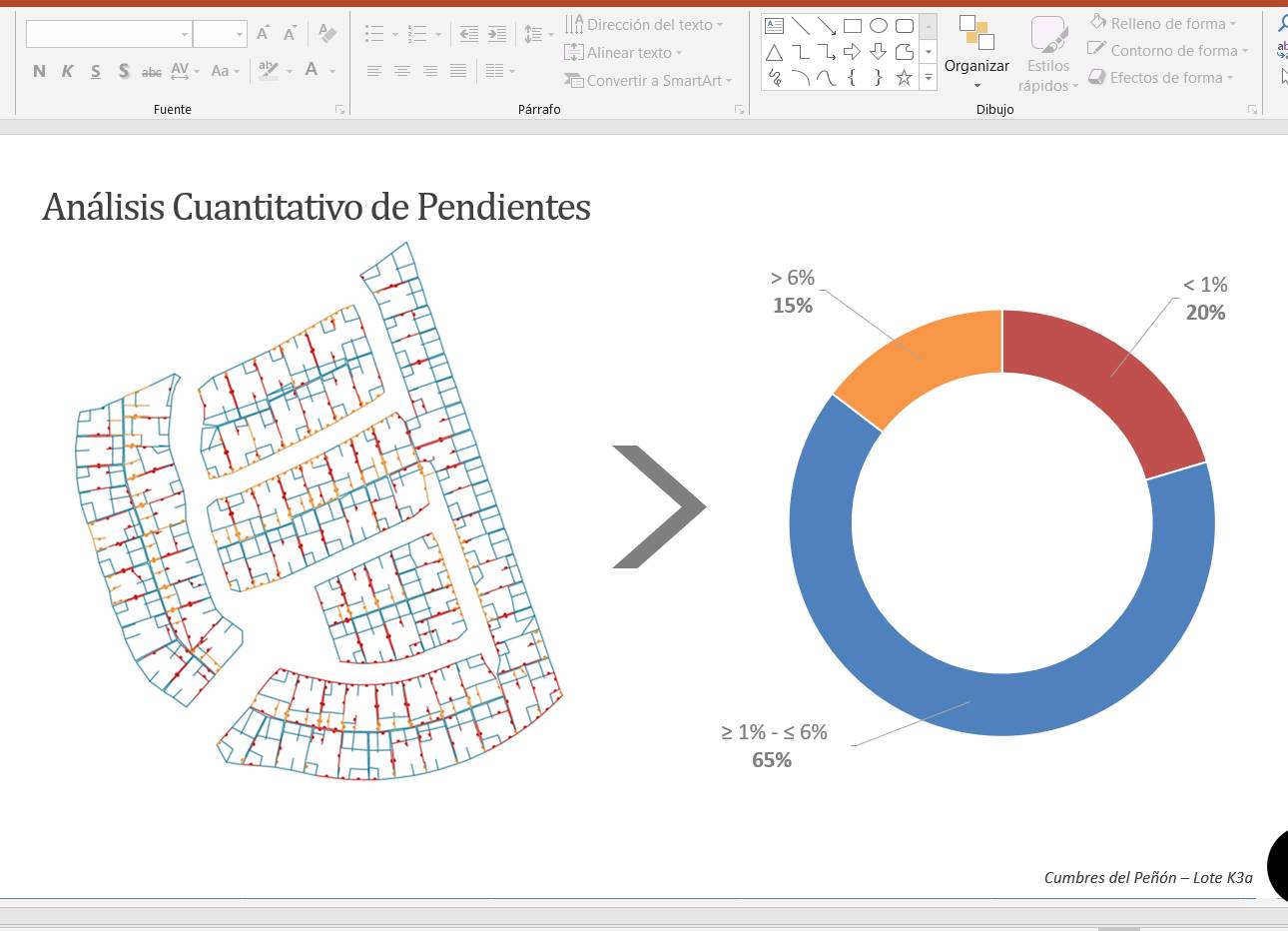1288x931 pixels.
Task: Apply font color A button
Action: 312,71
